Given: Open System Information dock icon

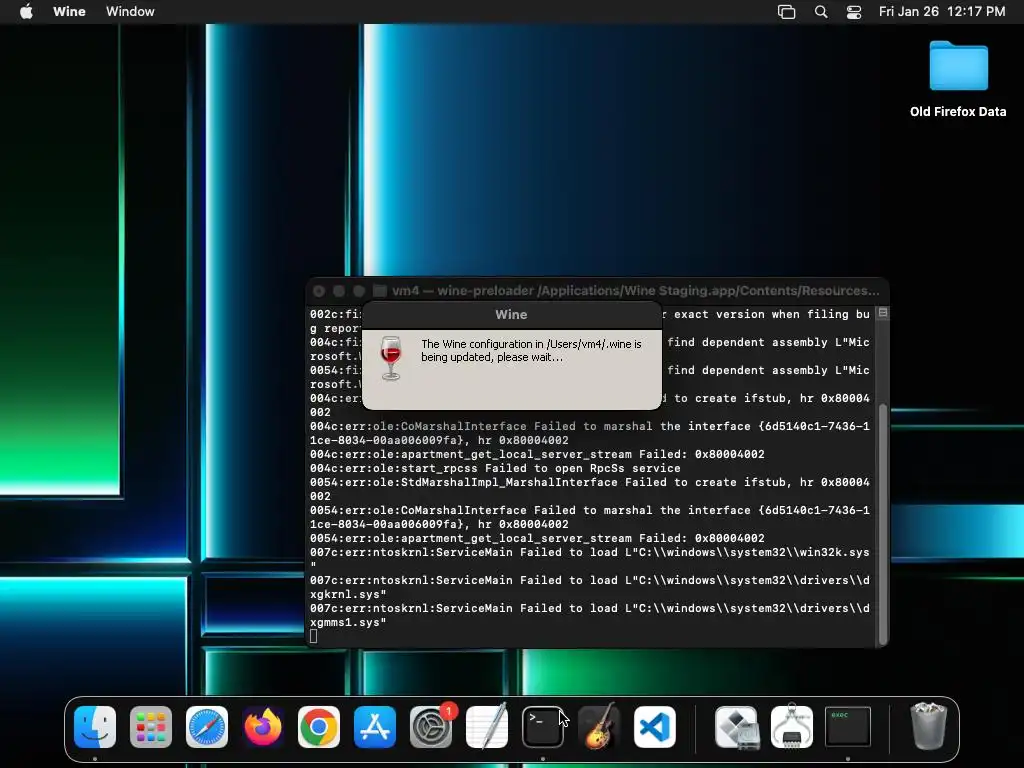Looking at the screenshot, I should click(792, 727).
